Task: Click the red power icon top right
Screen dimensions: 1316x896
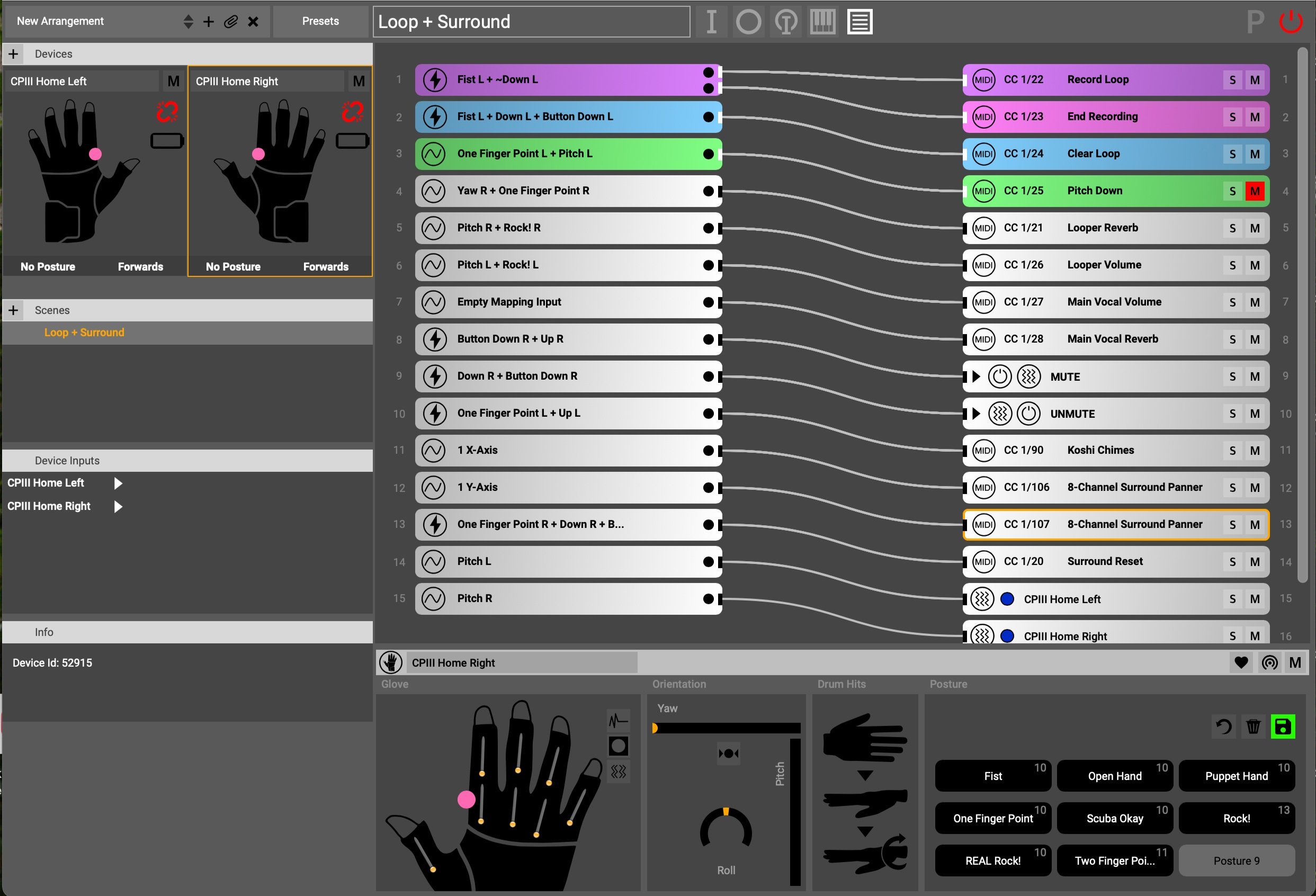Action: click(1291, 22)
